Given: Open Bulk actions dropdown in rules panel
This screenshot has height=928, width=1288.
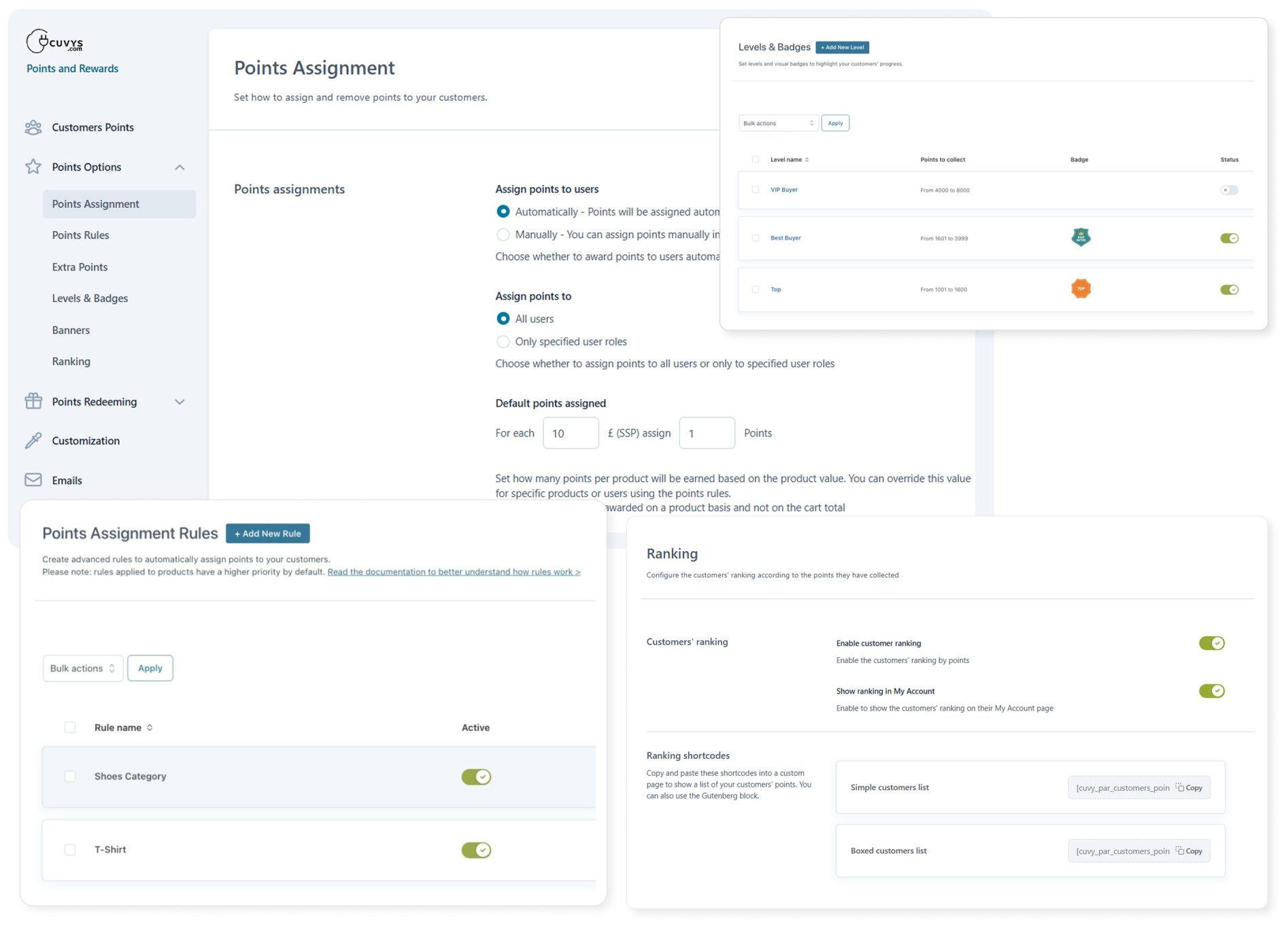Looking at the screenshot, I should 82,668.
